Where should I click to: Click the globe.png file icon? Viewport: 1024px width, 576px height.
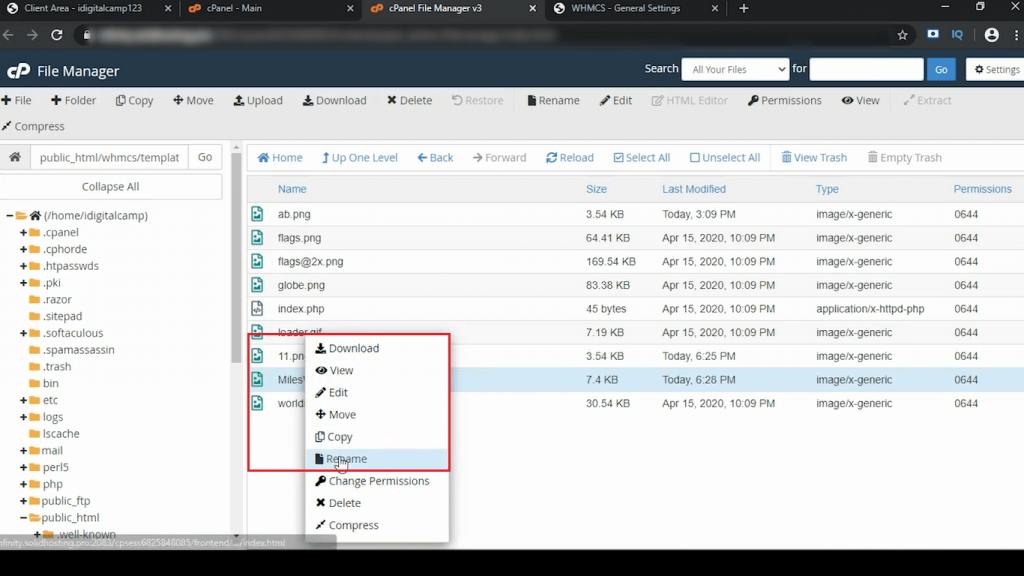click(258, 285)
